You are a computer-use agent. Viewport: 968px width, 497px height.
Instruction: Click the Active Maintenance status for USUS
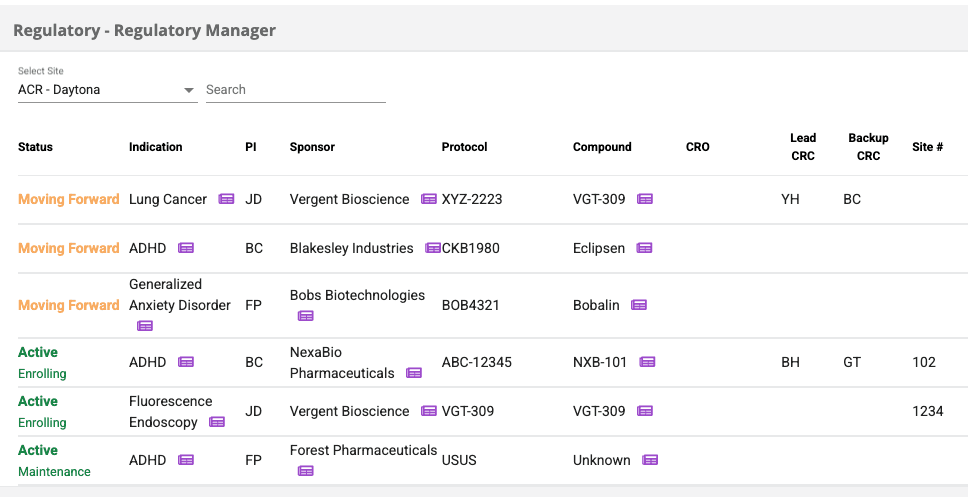54,461
